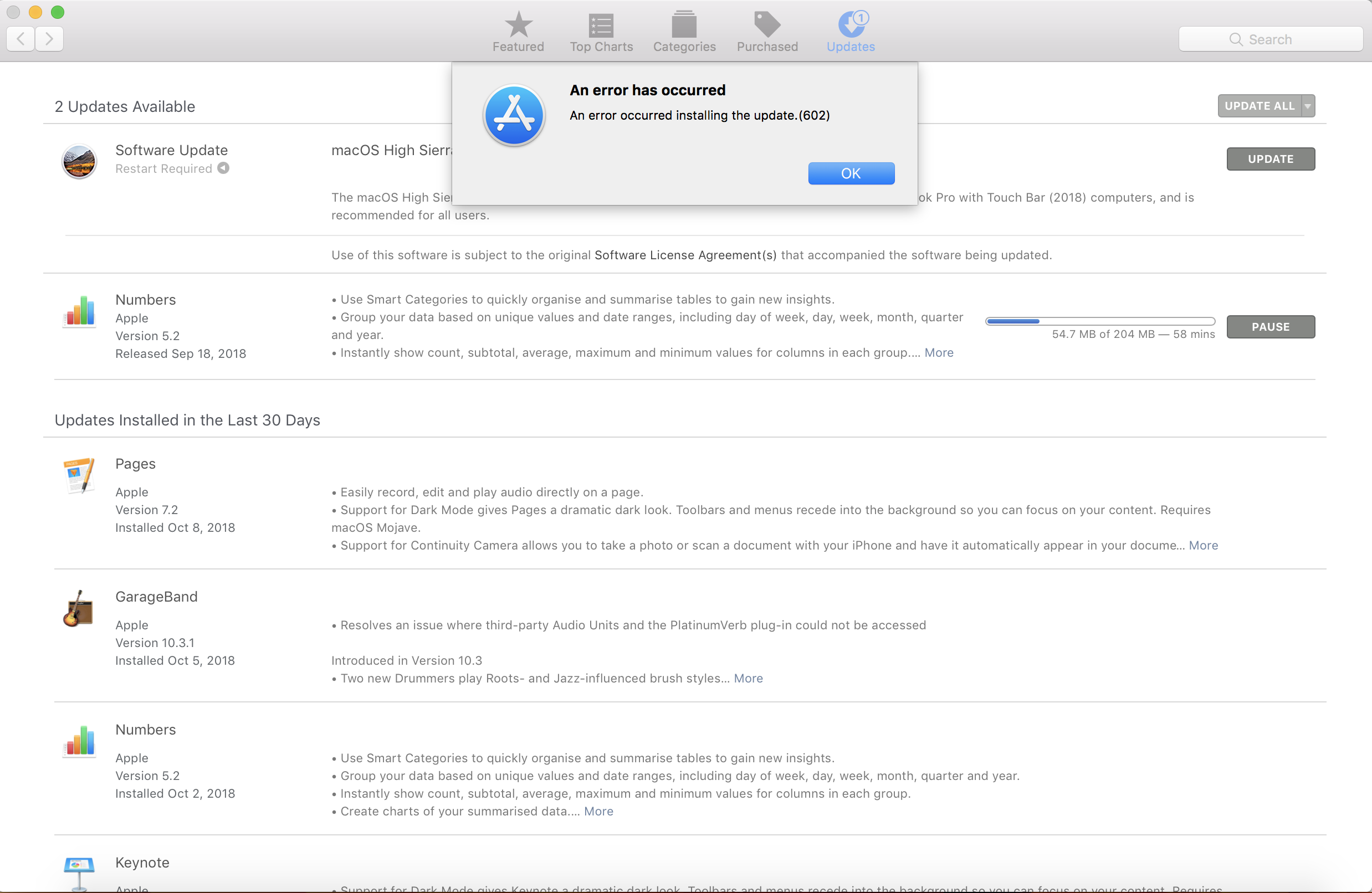The width and height of the screenshot is (1372, 893).
Task: Open the Categories icon
Action: tap(684, 25)
